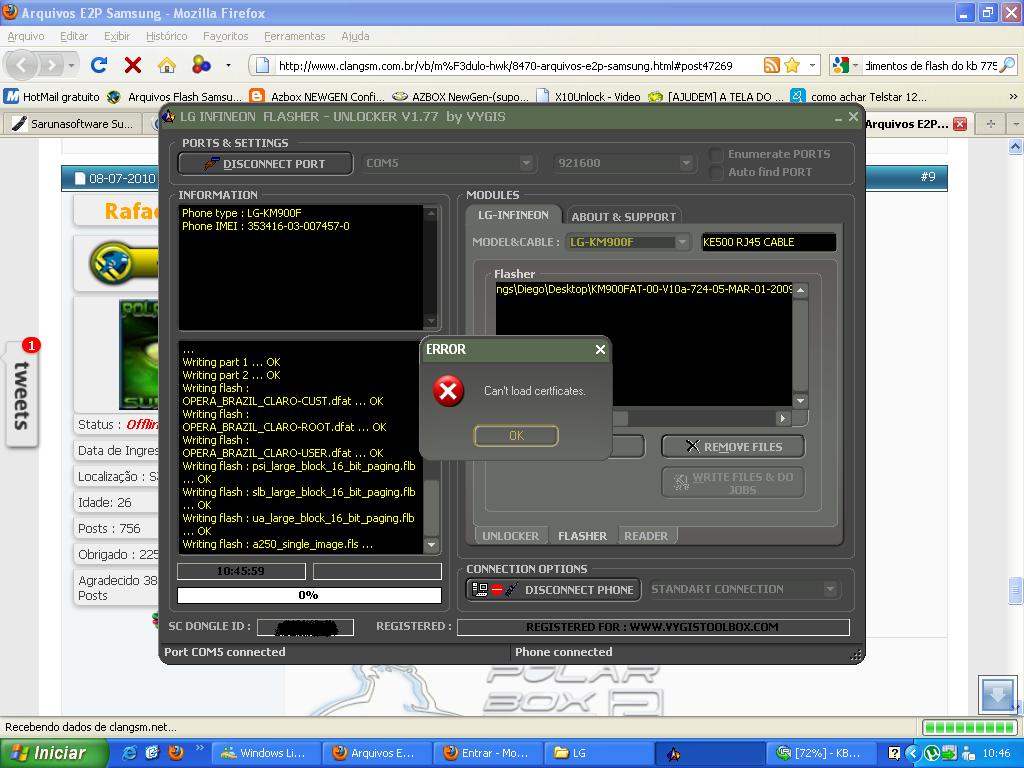Reload the page with the refresh icon
Screen dimensions: 1024x768
[99, 65]
